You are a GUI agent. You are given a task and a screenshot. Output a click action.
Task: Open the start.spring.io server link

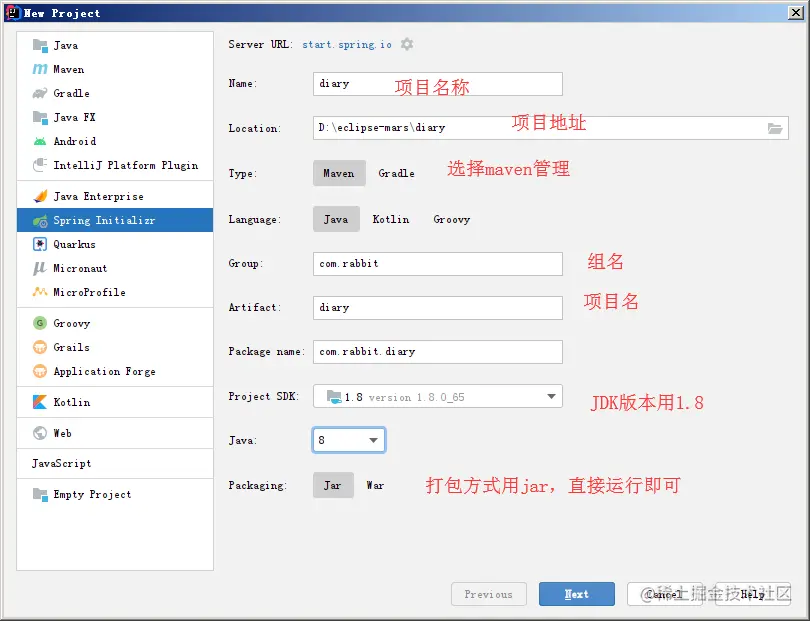(347, 44)
